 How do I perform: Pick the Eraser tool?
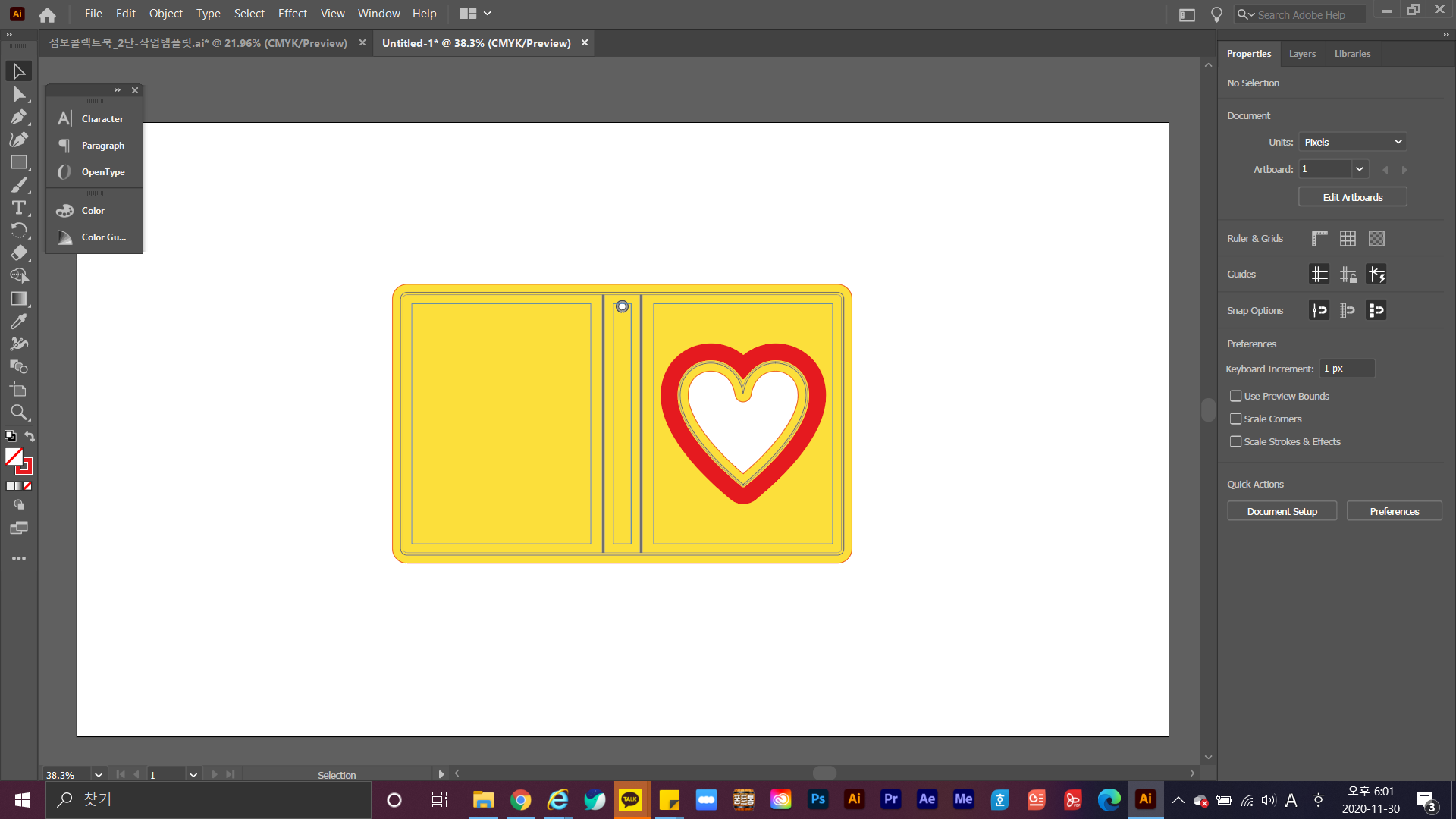click(18, 253)
